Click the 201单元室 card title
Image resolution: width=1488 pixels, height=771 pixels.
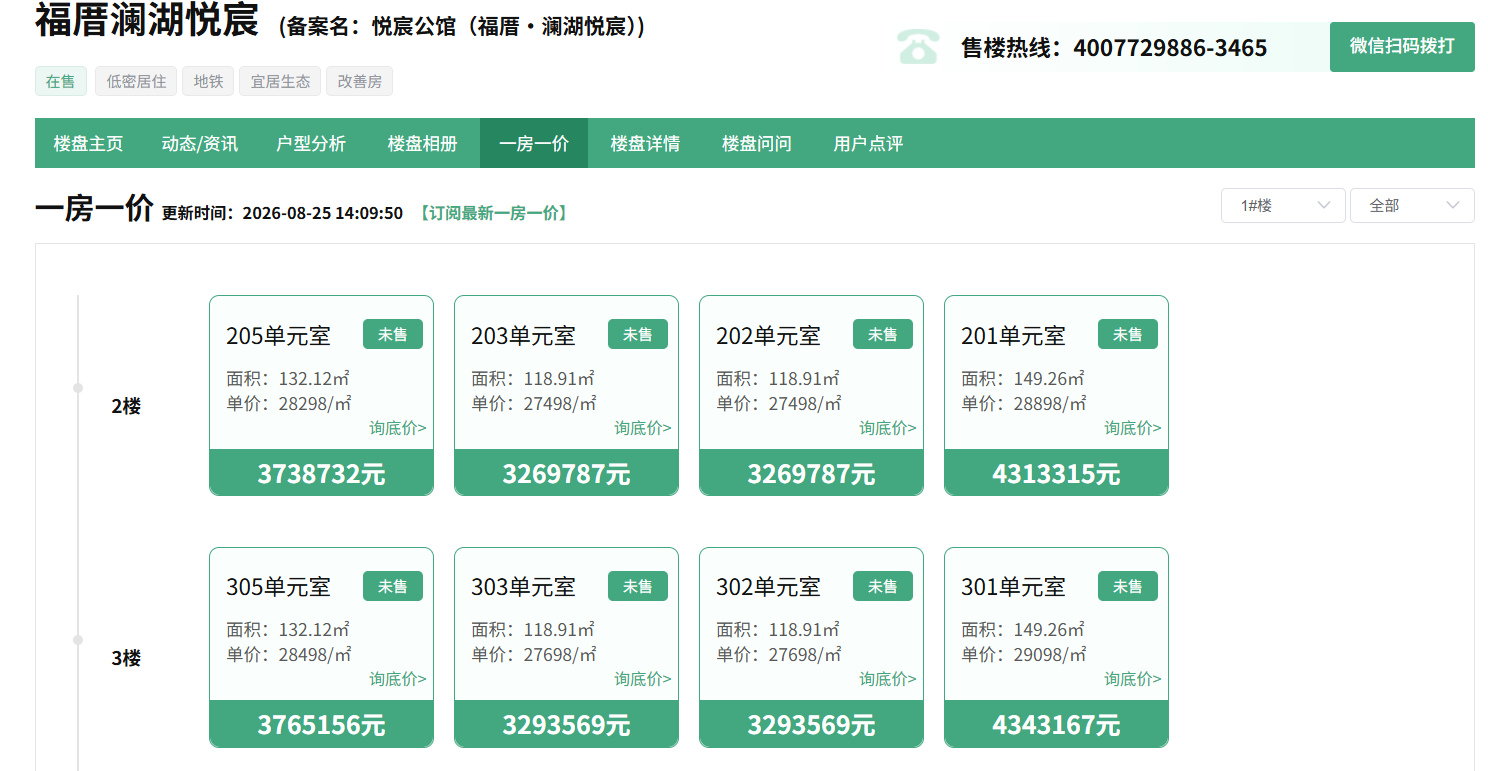click(1013, 336)
